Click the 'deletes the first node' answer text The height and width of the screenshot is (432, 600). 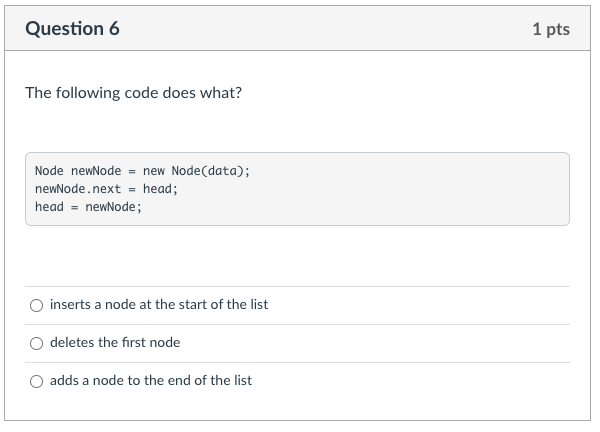(115, 342)
